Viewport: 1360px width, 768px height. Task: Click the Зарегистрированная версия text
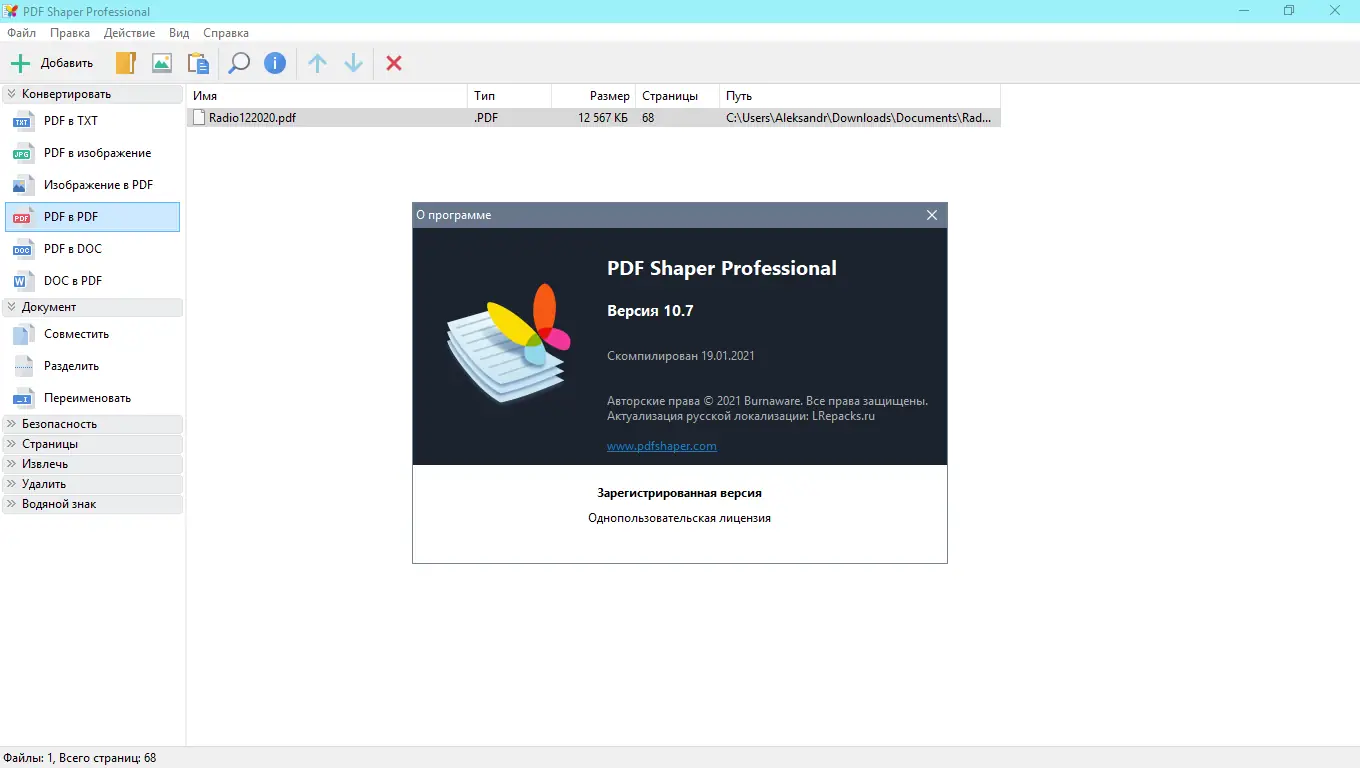pyautogui.click(x=680, y=493)
